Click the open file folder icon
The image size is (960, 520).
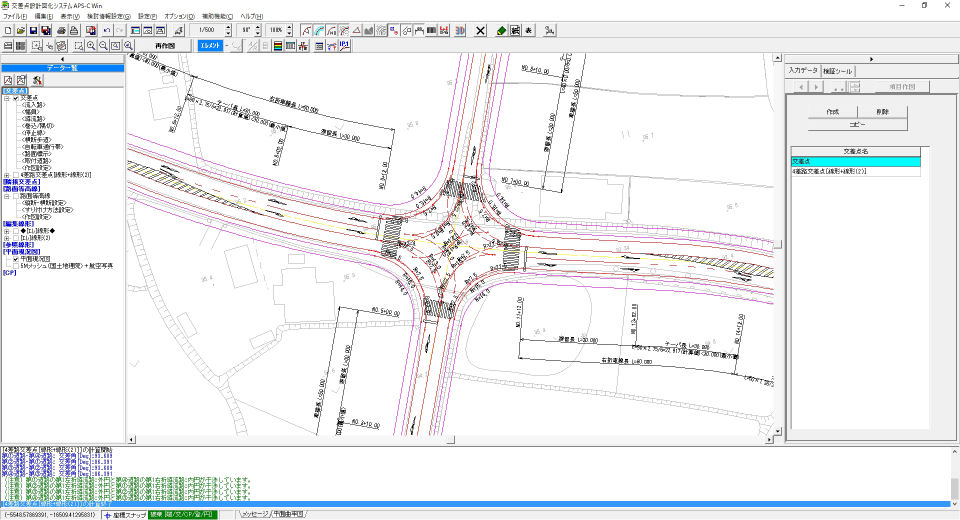click(x=21, y=30)
